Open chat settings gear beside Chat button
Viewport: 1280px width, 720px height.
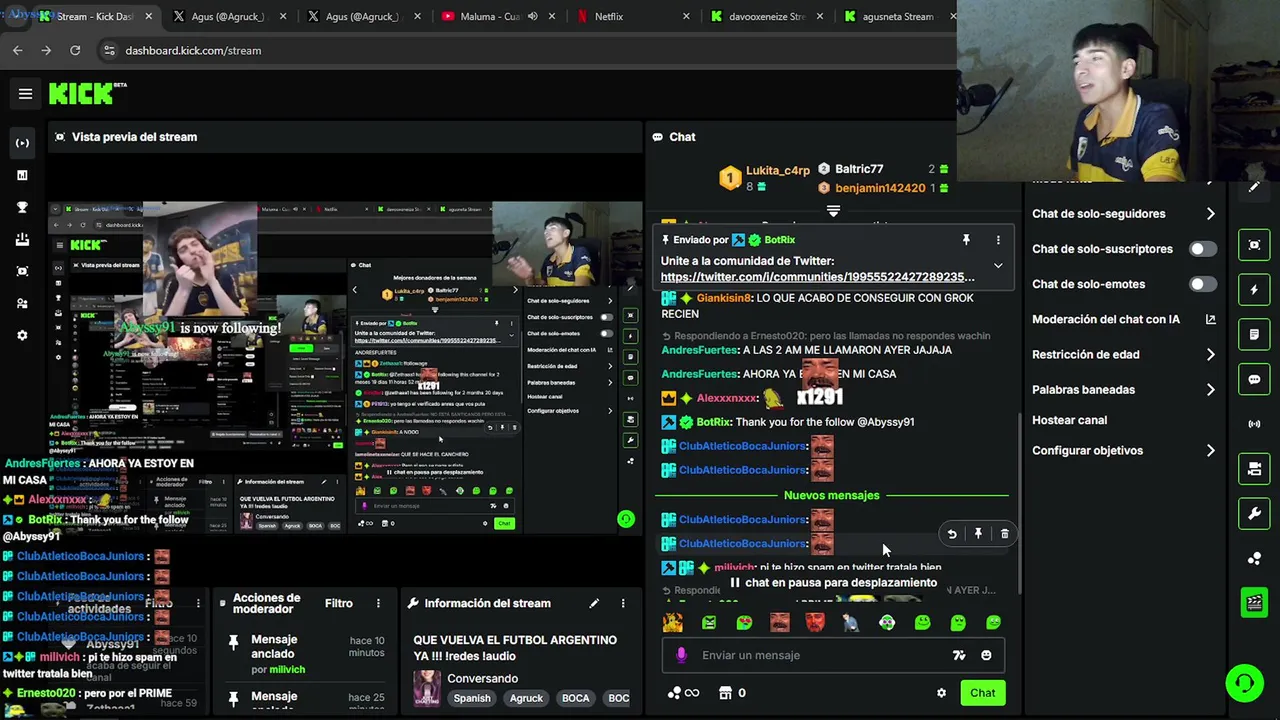(x=941, y=693)
